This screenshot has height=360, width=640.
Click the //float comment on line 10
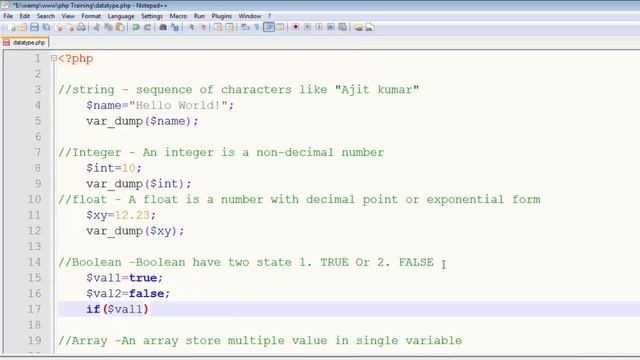click(x=299, y=200)
